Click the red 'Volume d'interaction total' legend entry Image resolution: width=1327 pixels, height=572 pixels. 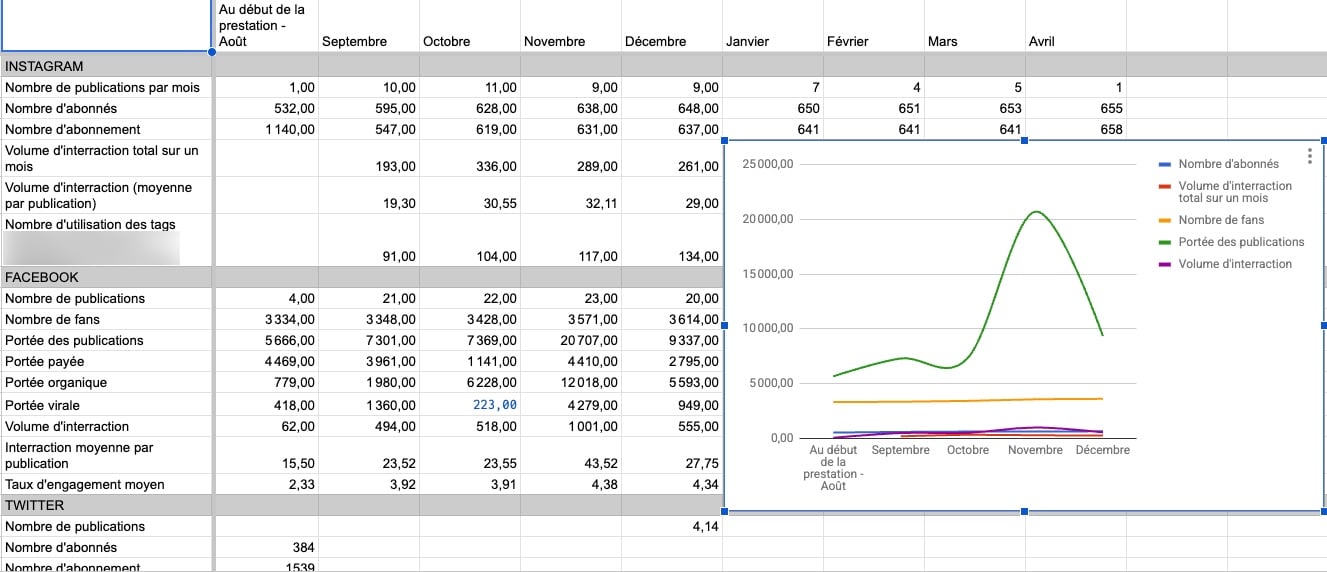1225,192
